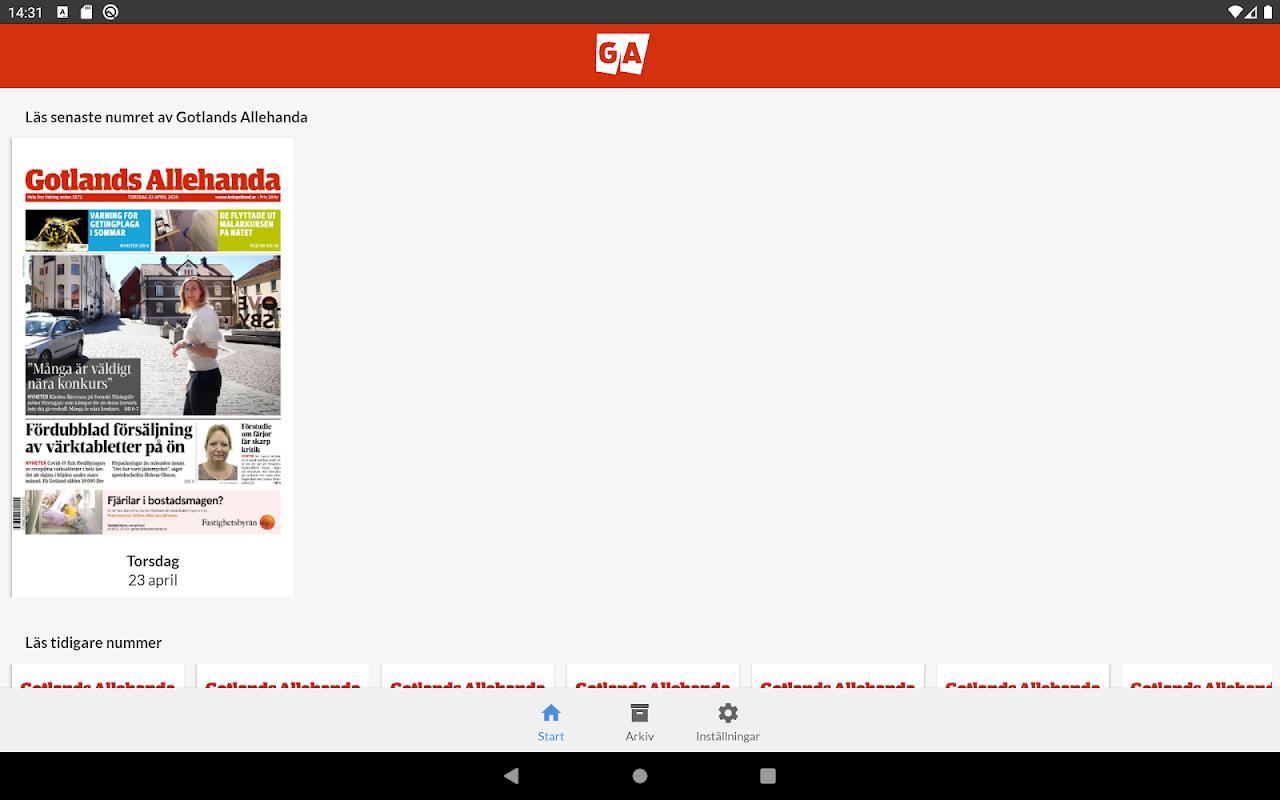Open Inställningar settings tab
The height and width of the screenshot is (800, 1280).
click(728, 722)
